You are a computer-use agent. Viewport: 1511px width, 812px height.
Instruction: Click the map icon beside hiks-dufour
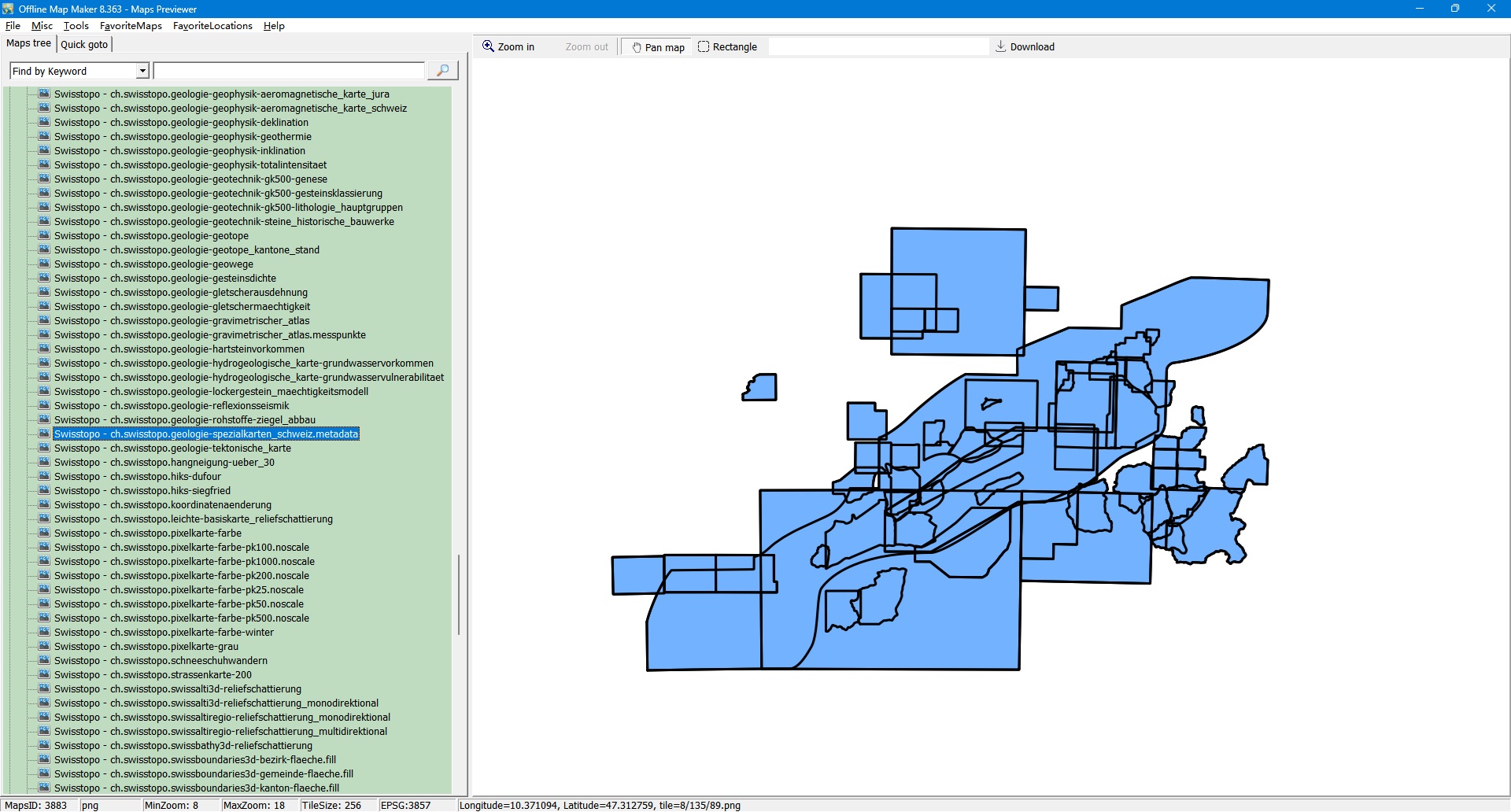point(44,477)
